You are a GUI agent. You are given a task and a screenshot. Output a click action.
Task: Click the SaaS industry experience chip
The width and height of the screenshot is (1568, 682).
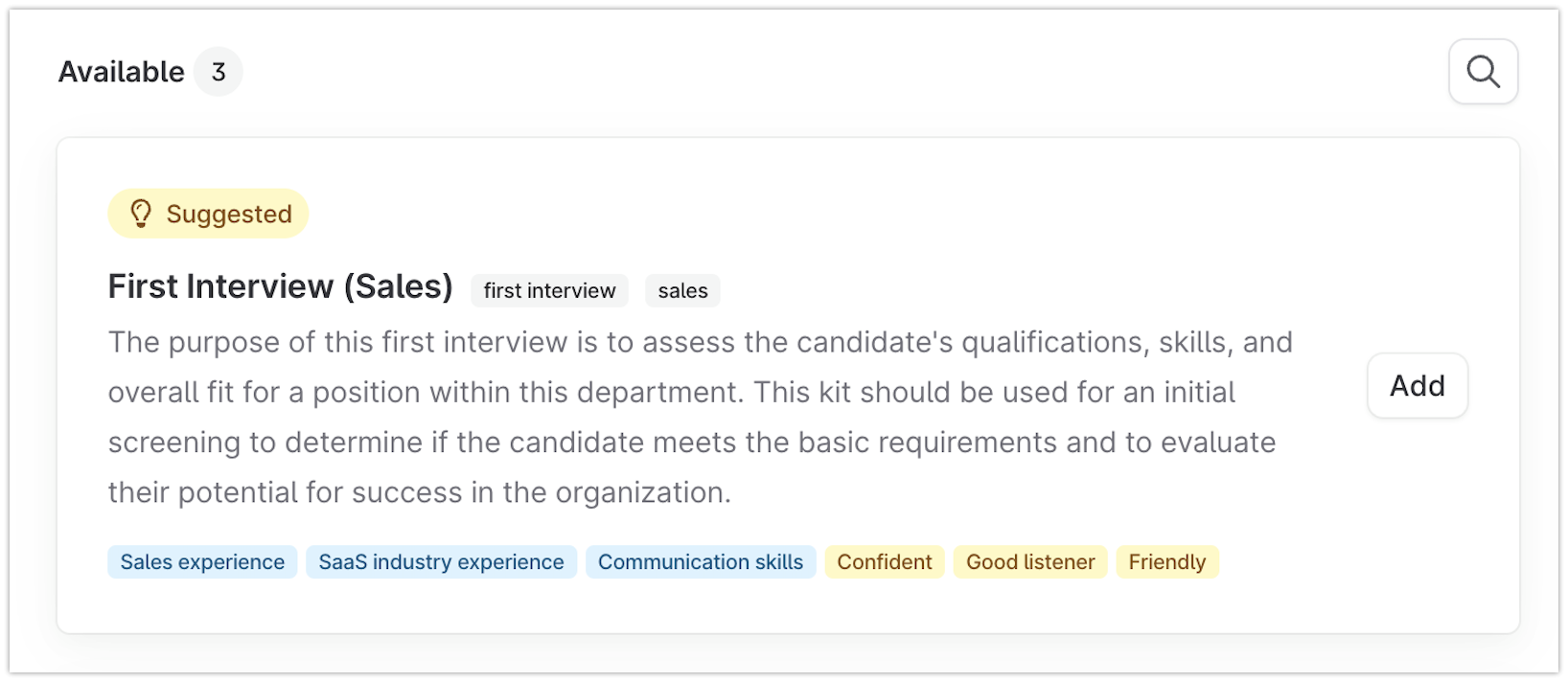tap(441, 562)
